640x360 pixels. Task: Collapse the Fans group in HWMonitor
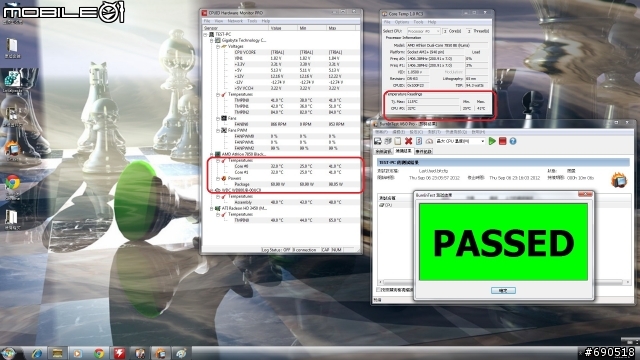218,118
